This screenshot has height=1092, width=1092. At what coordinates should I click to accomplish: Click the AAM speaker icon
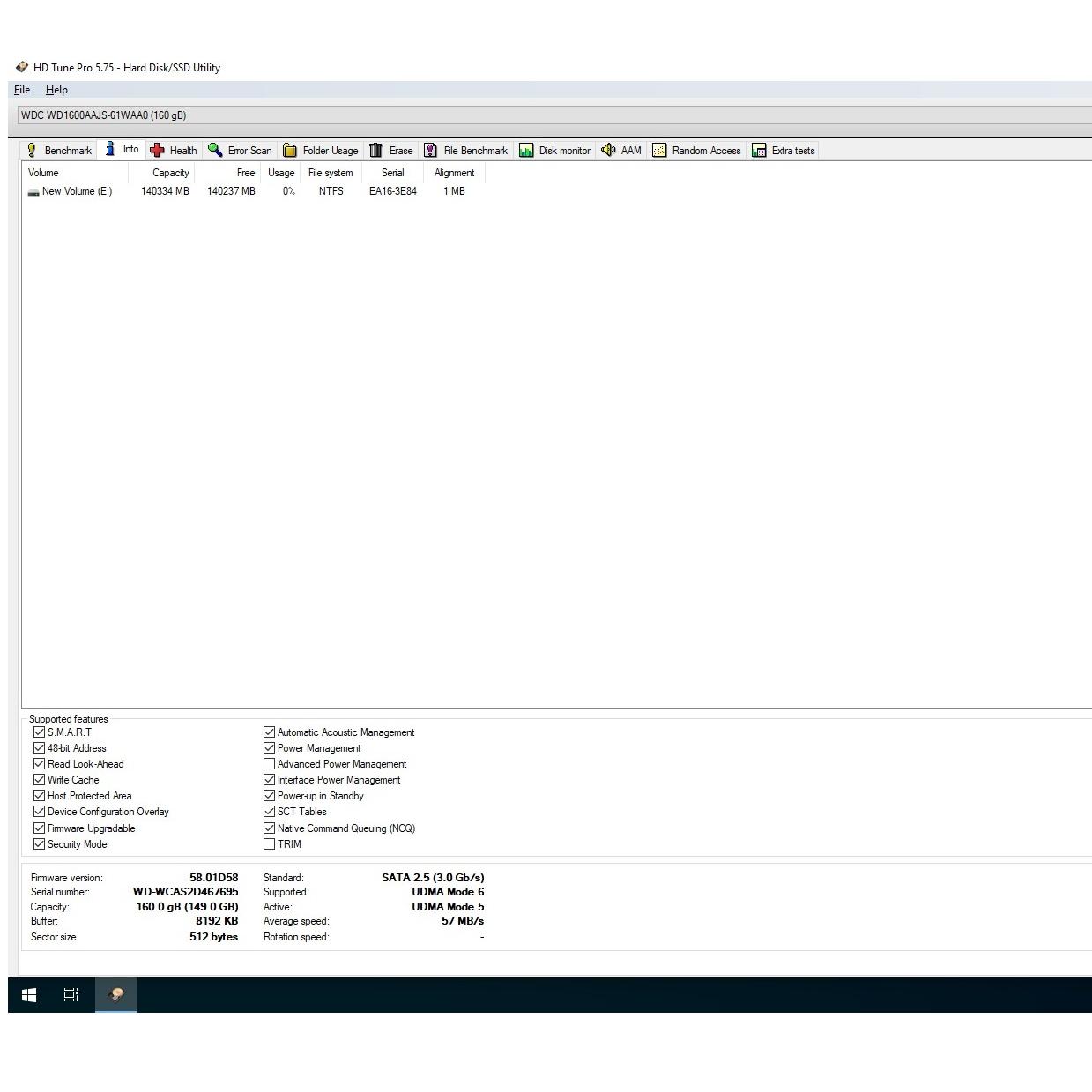pos(608,151)
